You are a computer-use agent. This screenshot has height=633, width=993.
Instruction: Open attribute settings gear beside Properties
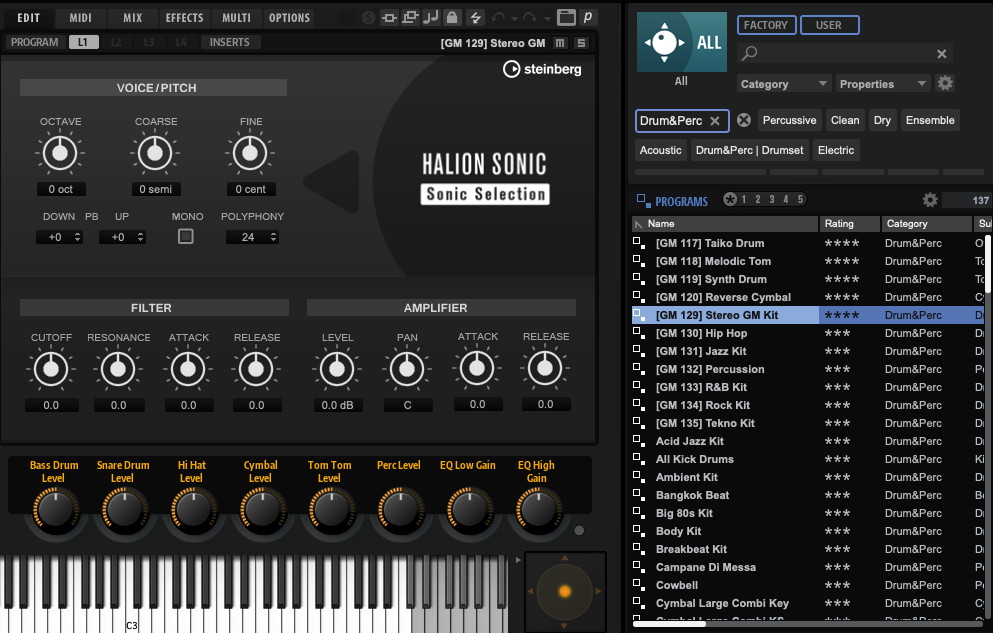pyautogui.click(x=945, y=83)
